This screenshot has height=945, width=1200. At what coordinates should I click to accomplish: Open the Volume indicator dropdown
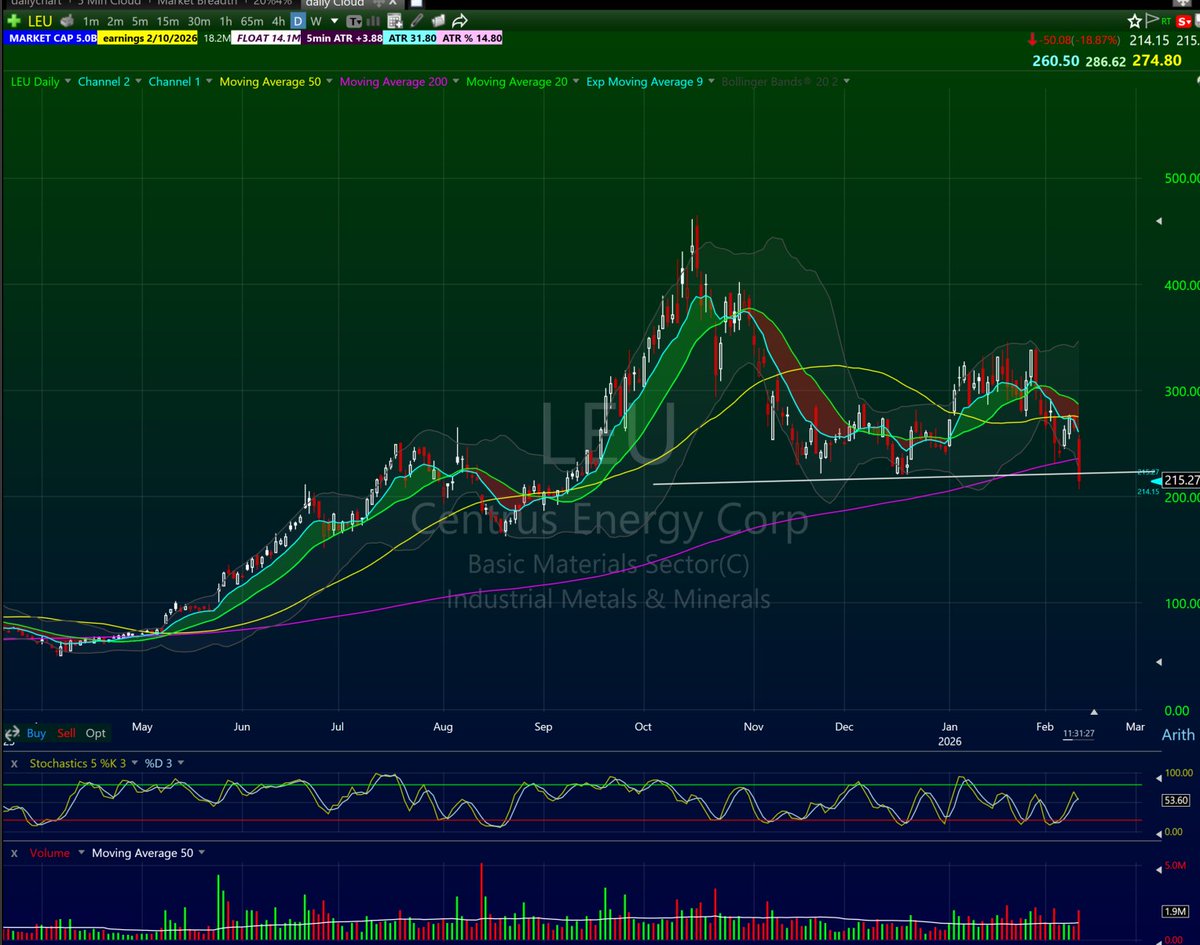tap(79, 853)
